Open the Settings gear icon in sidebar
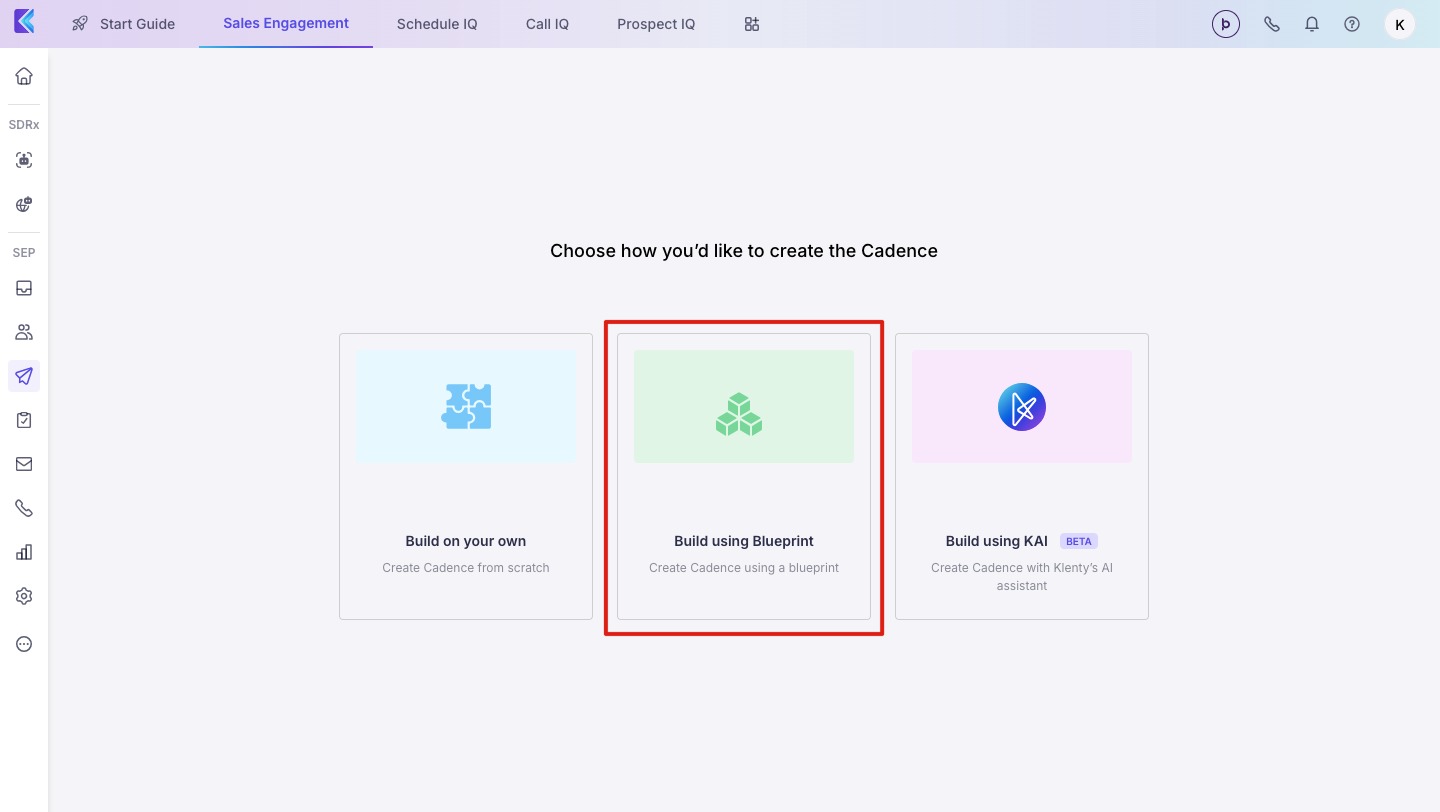Viewport: 1440px width, 812px height. tap(24, 596)
